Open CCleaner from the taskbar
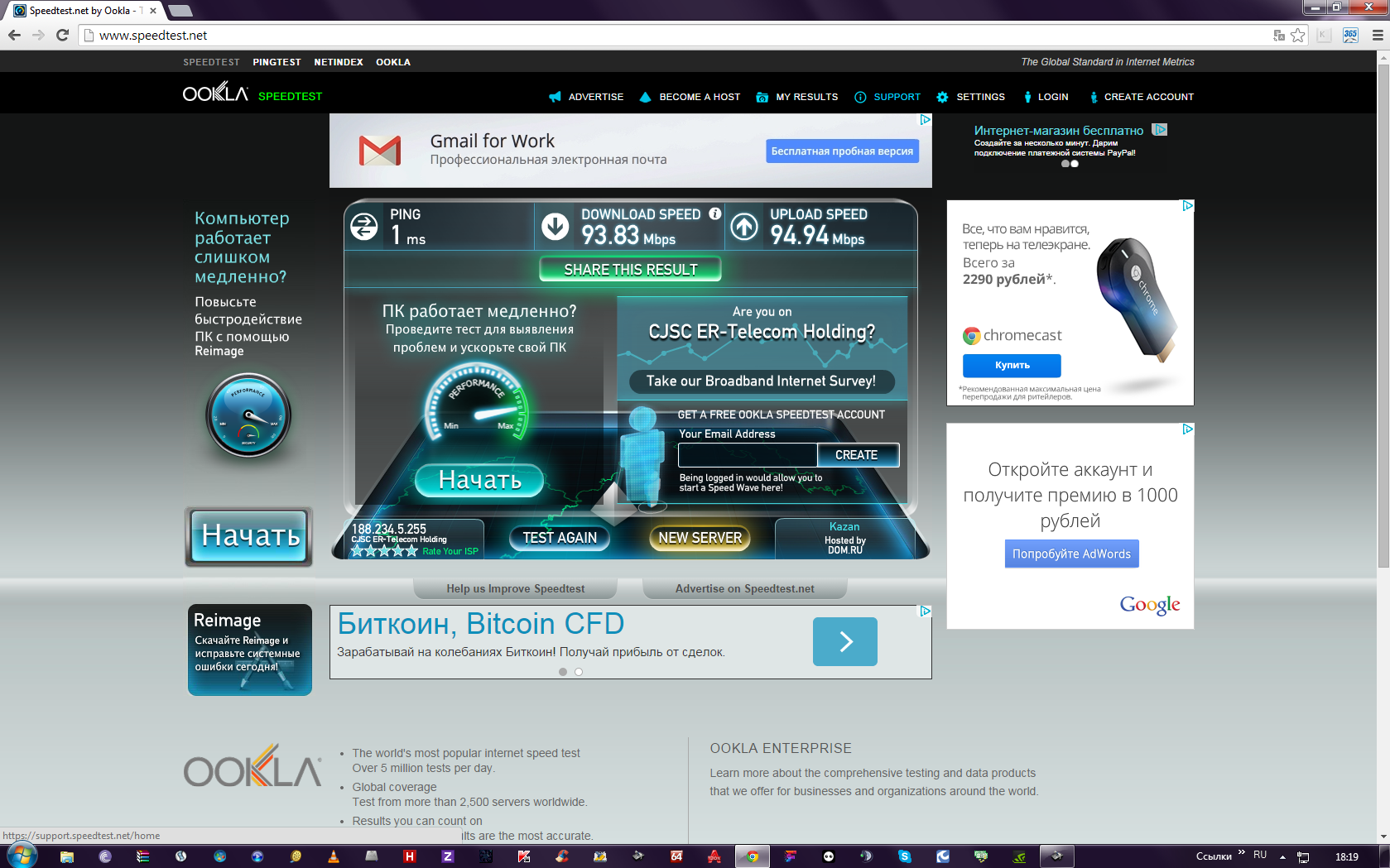Viewport: 1390px width, 868px height. [562, 856]
